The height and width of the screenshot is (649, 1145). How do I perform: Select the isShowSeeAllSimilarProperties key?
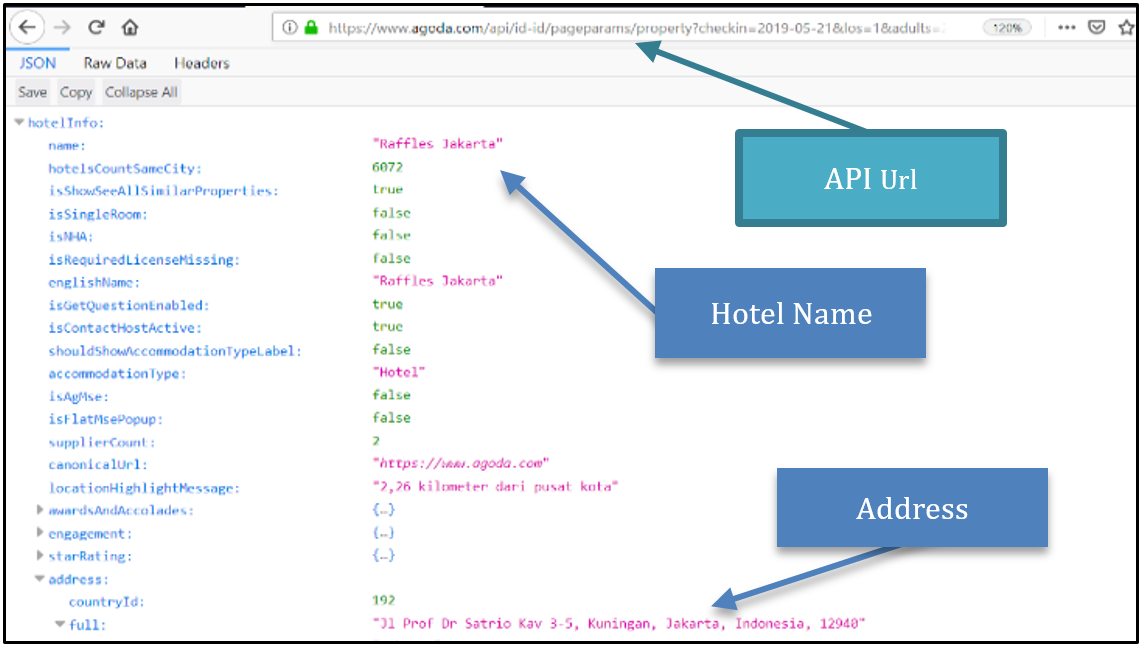pyautogui.click(x=164, y=191)
